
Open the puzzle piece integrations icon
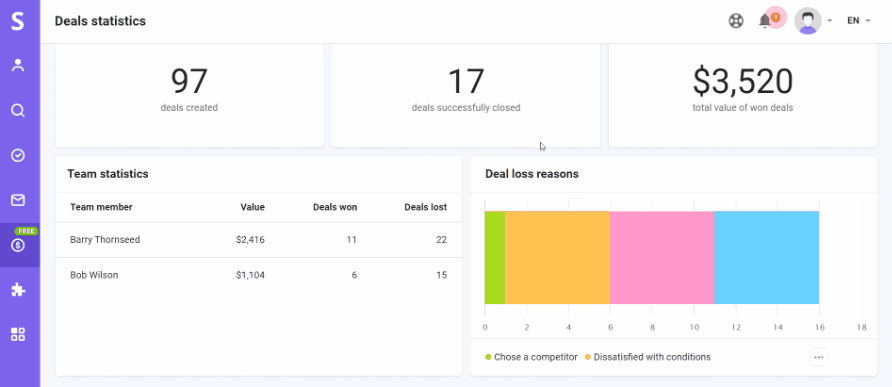tap(18, 290)
